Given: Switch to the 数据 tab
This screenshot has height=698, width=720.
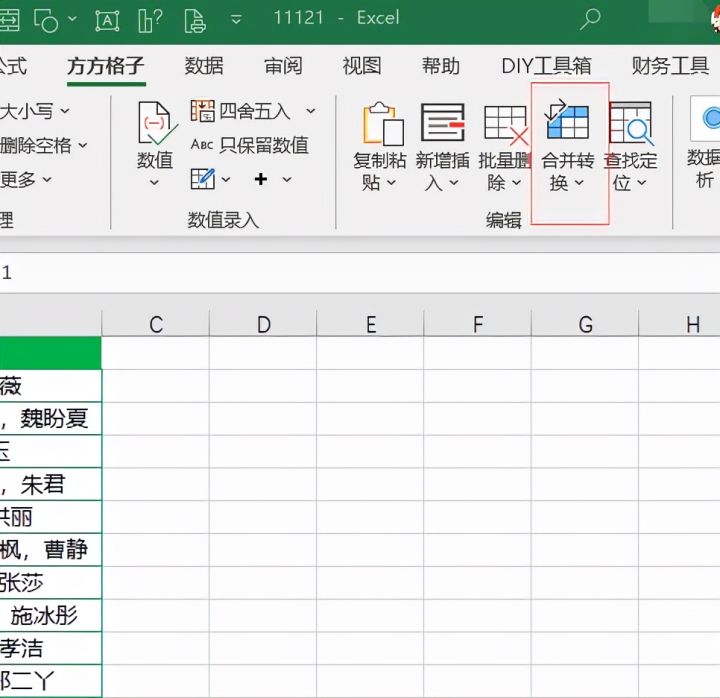Looking at the screenshot, I should pos(204,66).
